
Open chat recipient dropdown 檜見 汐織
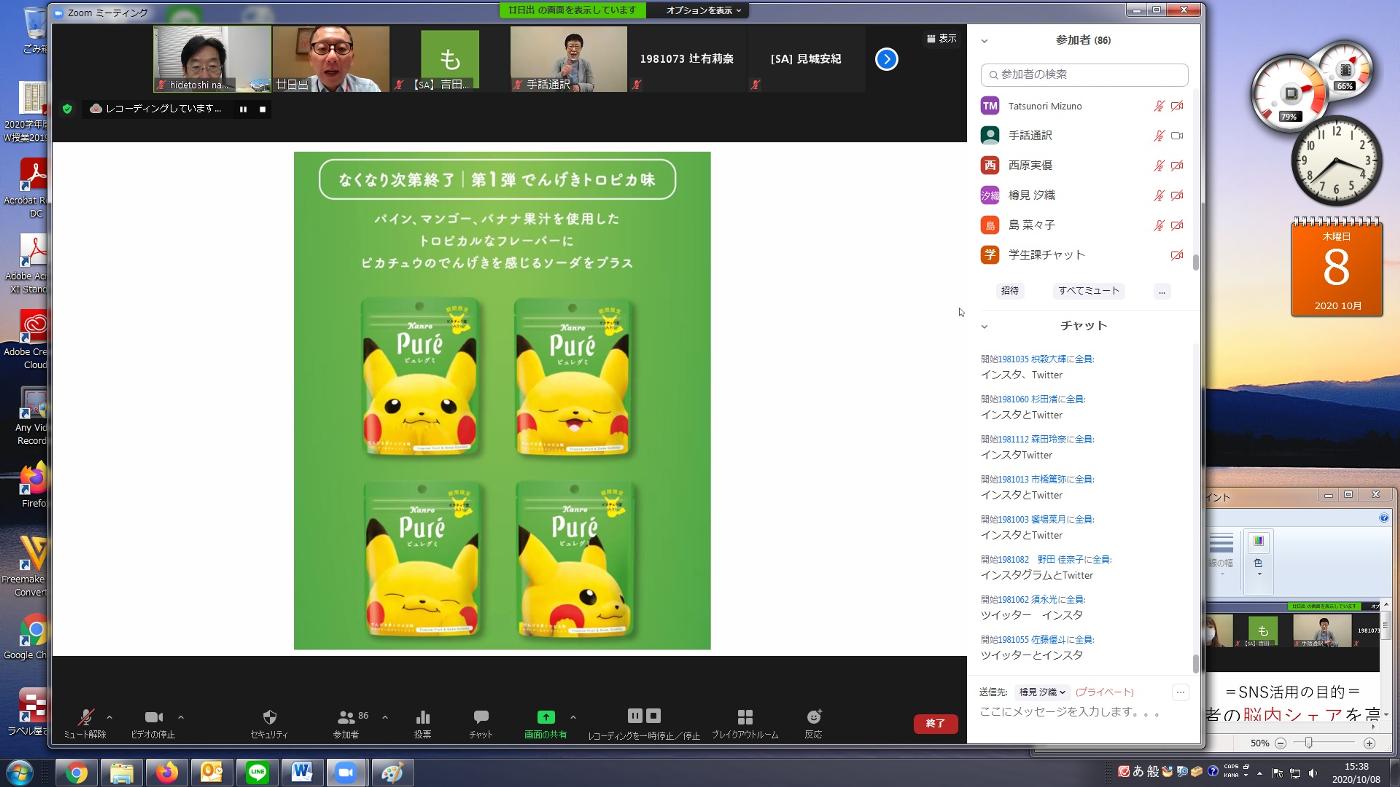[x=1042, y=692]
